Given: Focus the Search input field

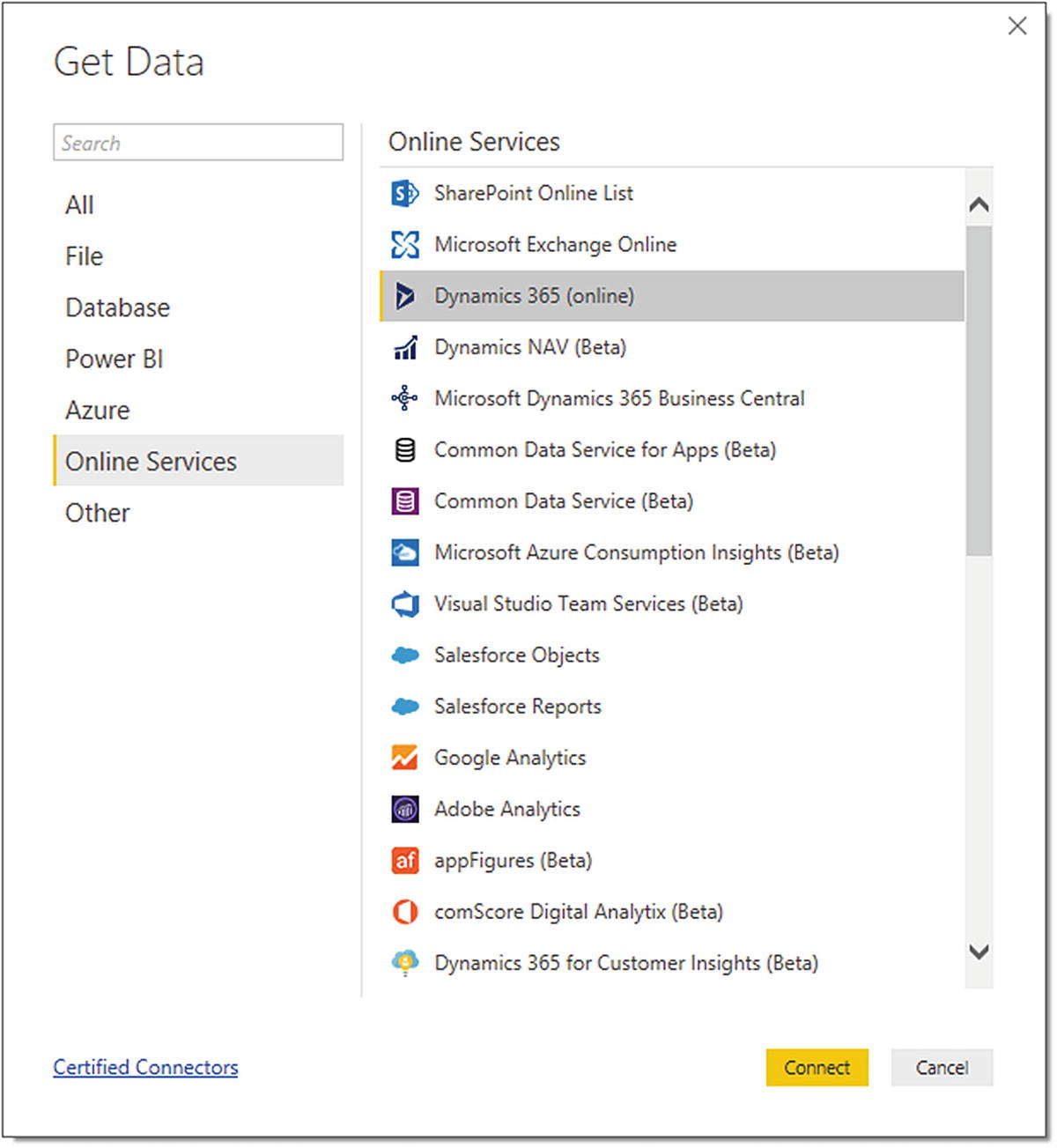Looking at the screenshot, I should click(198, 142).
